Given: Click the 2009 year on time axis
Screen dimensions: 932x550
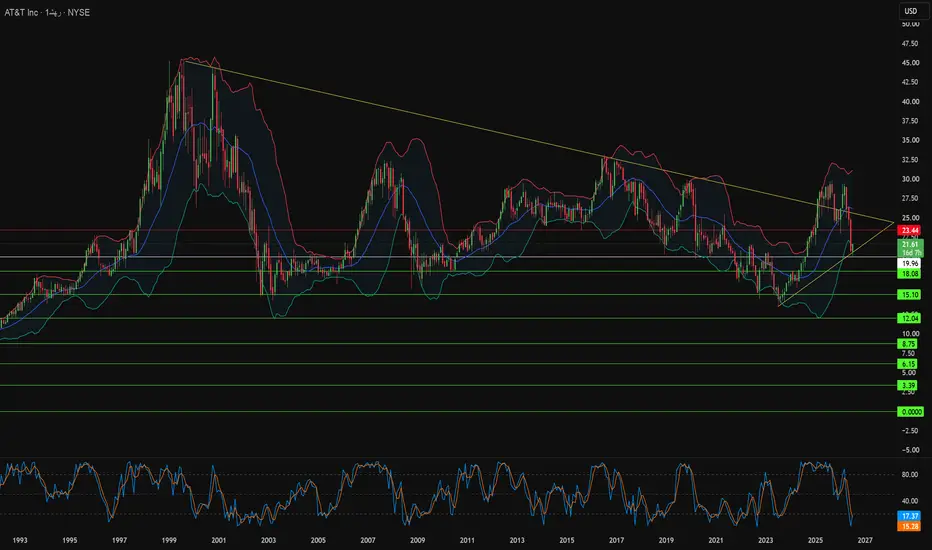Looking at the screenshot, I should click(x=417, y=540).
